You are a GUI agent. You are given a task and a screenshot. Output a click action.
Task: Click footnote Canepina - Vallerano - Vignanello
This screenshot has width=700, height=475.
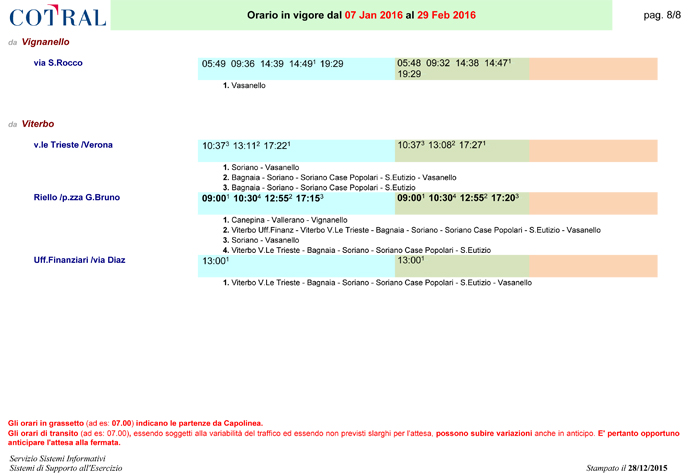(285, 220)
